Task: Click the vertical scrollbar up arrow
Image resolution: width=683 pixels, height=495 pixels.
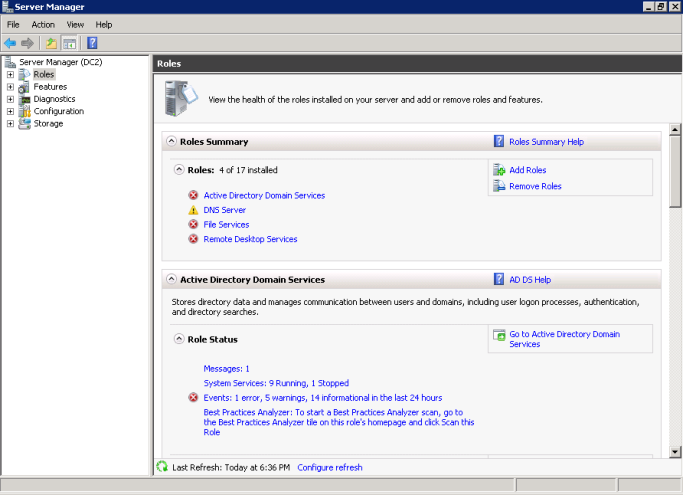Action: (675, 129)
